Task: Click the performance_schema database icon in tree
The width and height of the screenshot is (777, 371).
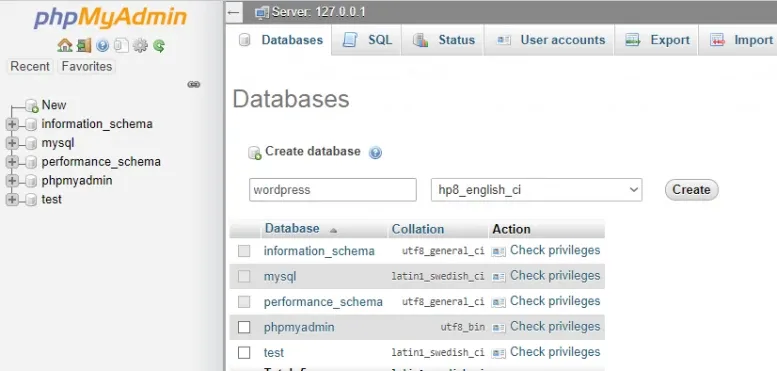Action: point(31,162)
